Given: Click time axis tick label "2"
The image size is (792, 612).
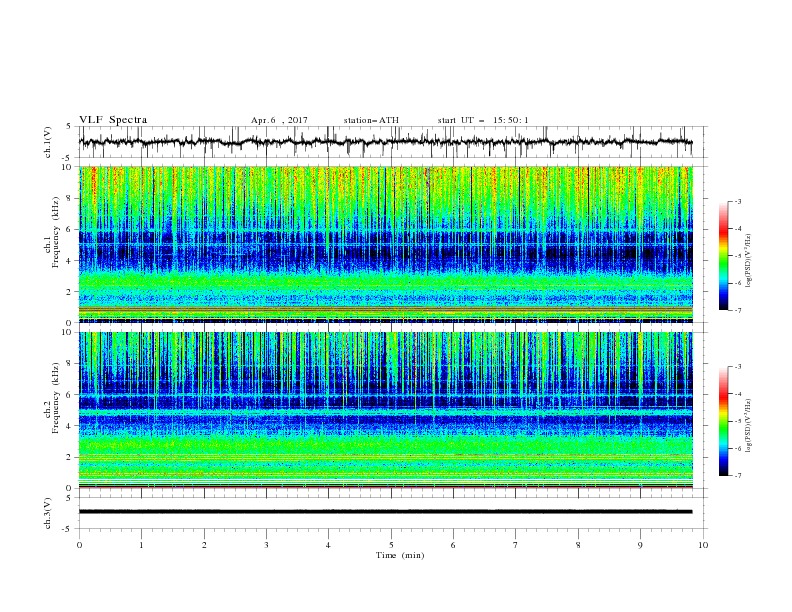Looking at the screenshot, I should coord(204,545).
